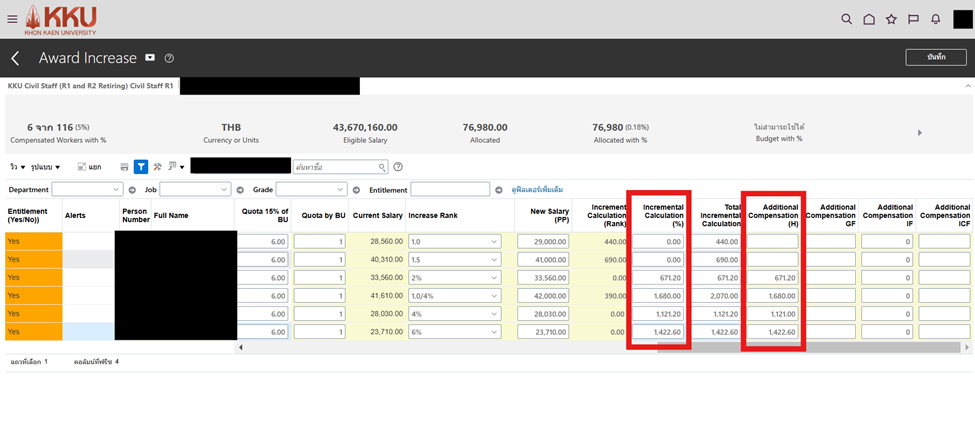This screenshot has height=422, width=975.
Task: Click the search magnifier in top bar
Action: click(x=846, y=19)
